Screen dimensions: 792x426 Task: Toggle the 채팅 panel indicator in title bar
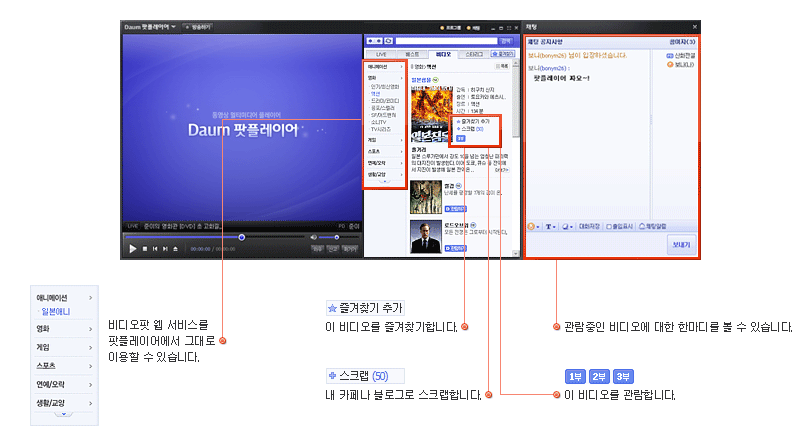474,28
